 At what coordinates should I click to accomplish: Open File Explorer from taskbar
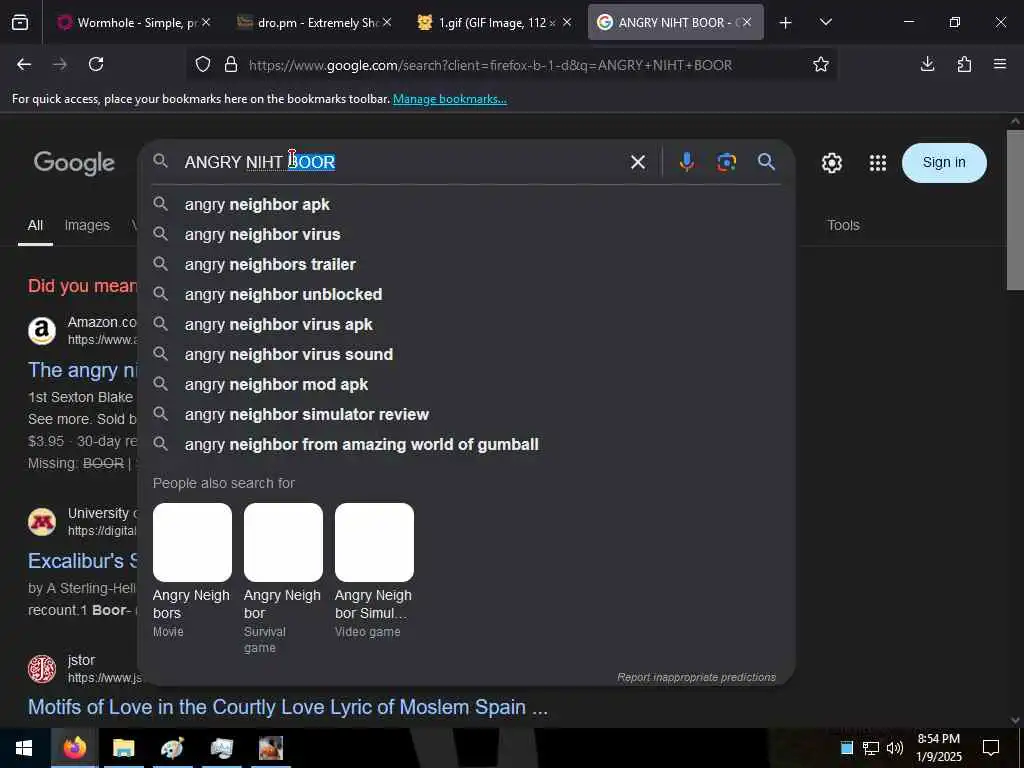(x=123, y=748)
